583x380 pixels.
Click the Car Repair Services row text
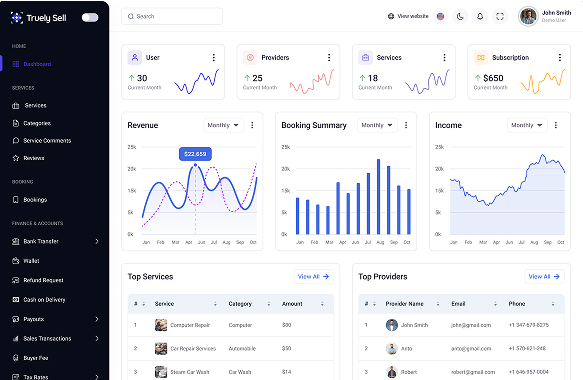(193, 348)
